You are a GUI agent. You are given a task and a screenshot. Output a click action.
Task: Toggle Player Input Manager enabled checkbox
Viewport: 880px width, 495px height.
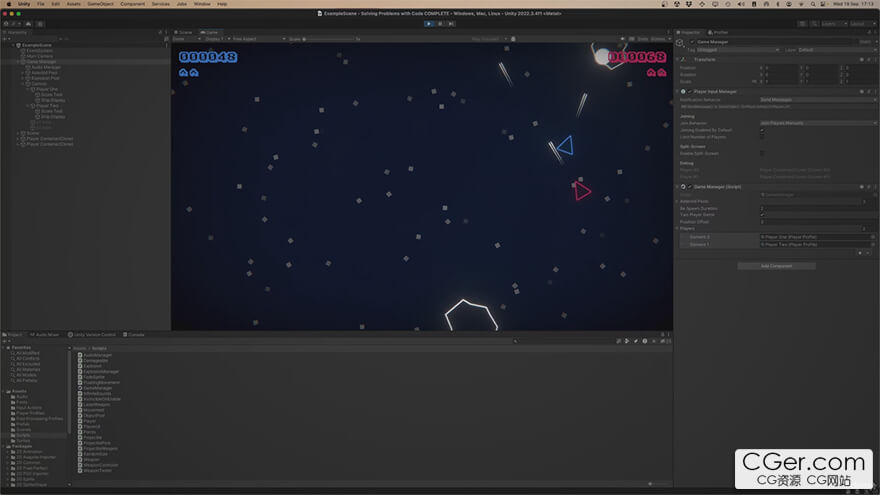690,91
